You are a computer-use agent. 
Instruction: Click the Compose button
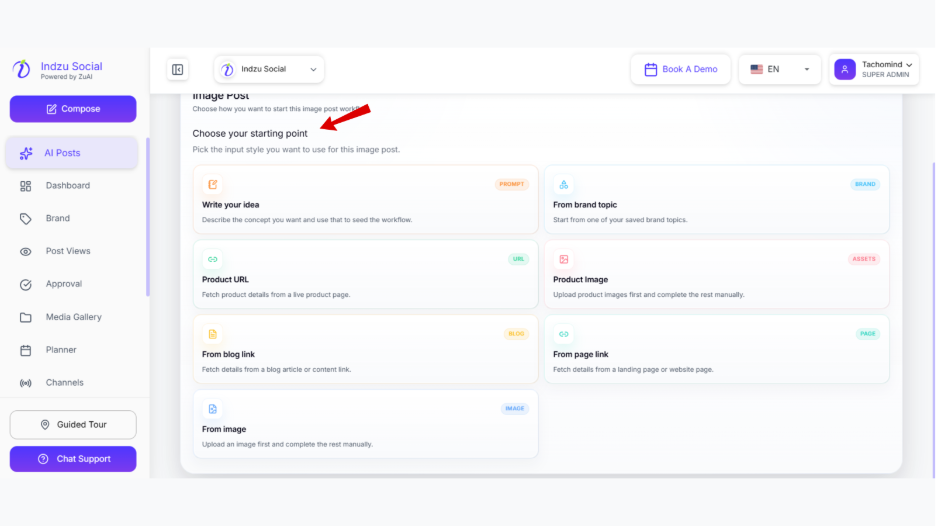[x=73, y=109]
